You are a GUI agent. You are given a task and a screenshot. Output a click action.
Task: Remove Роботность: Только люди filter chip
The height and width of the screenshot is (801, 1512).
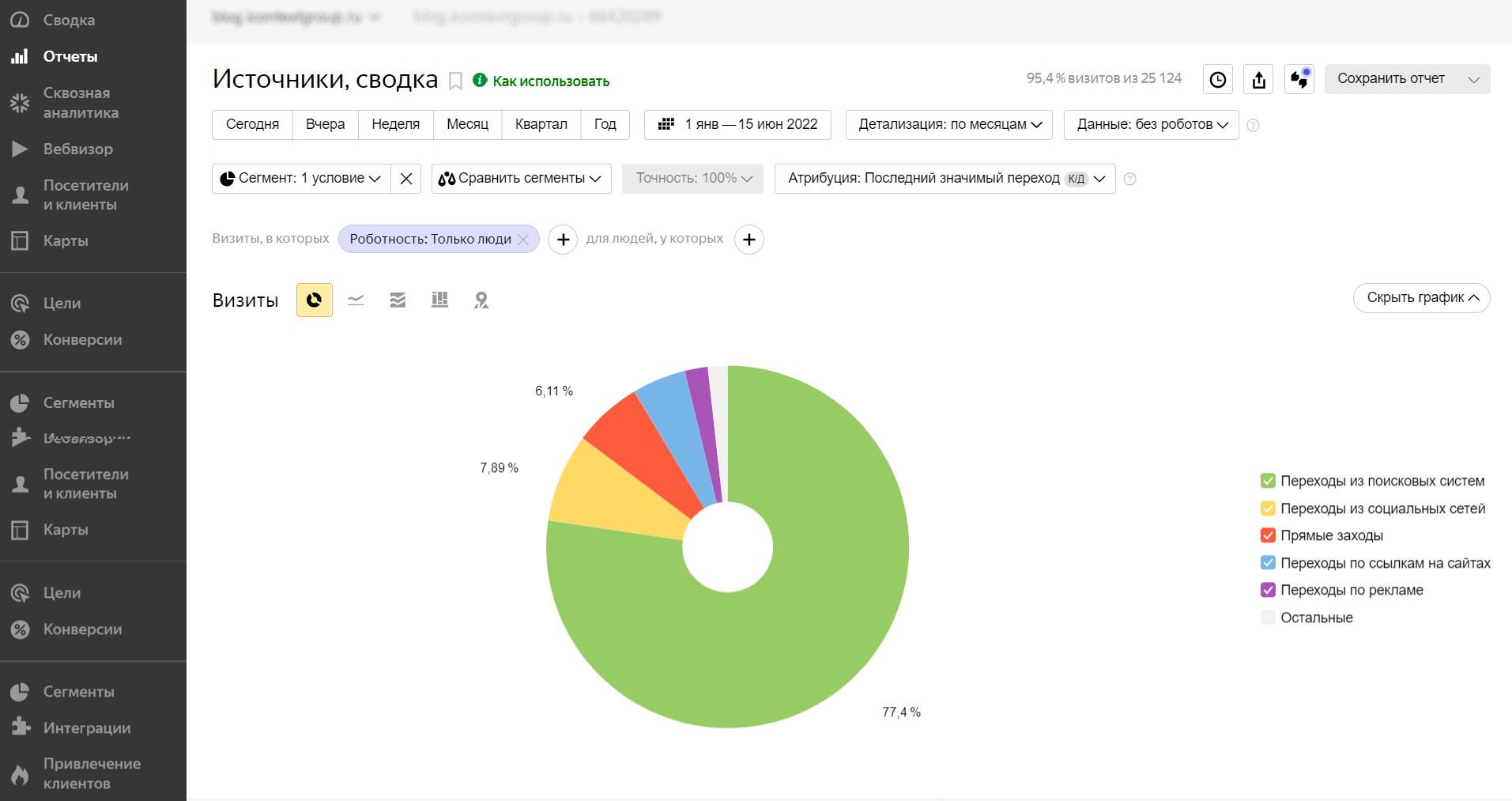[523, 240]
